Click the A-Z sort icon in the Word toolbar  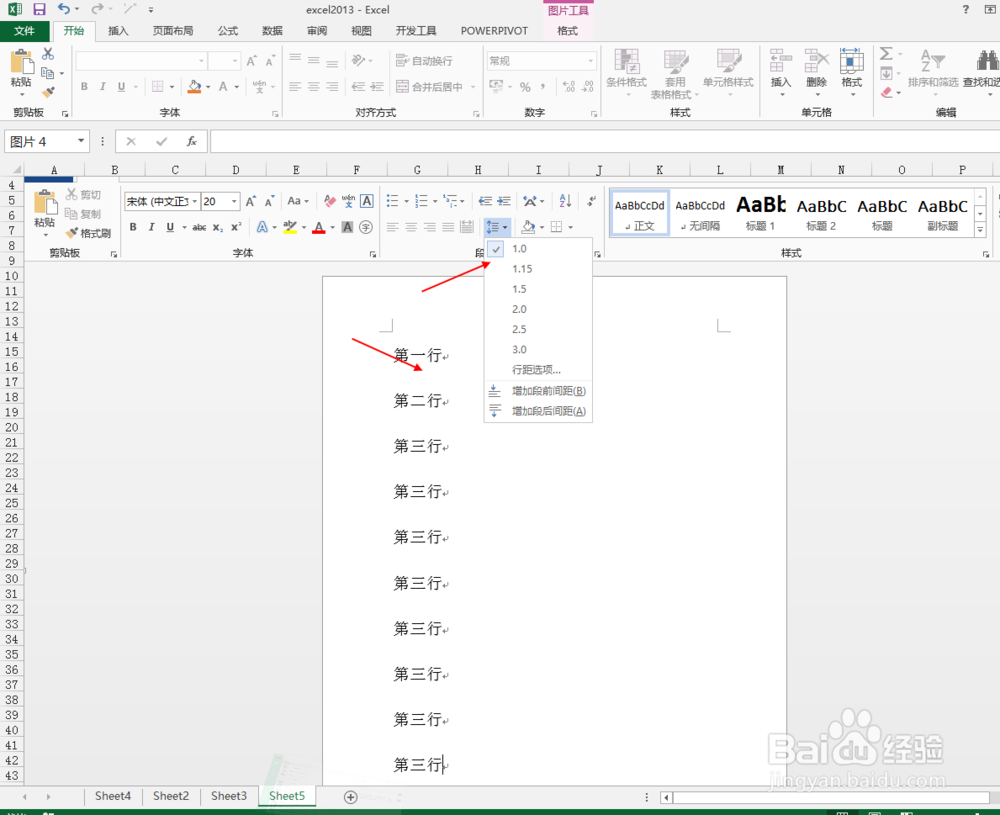coord(565,201)
